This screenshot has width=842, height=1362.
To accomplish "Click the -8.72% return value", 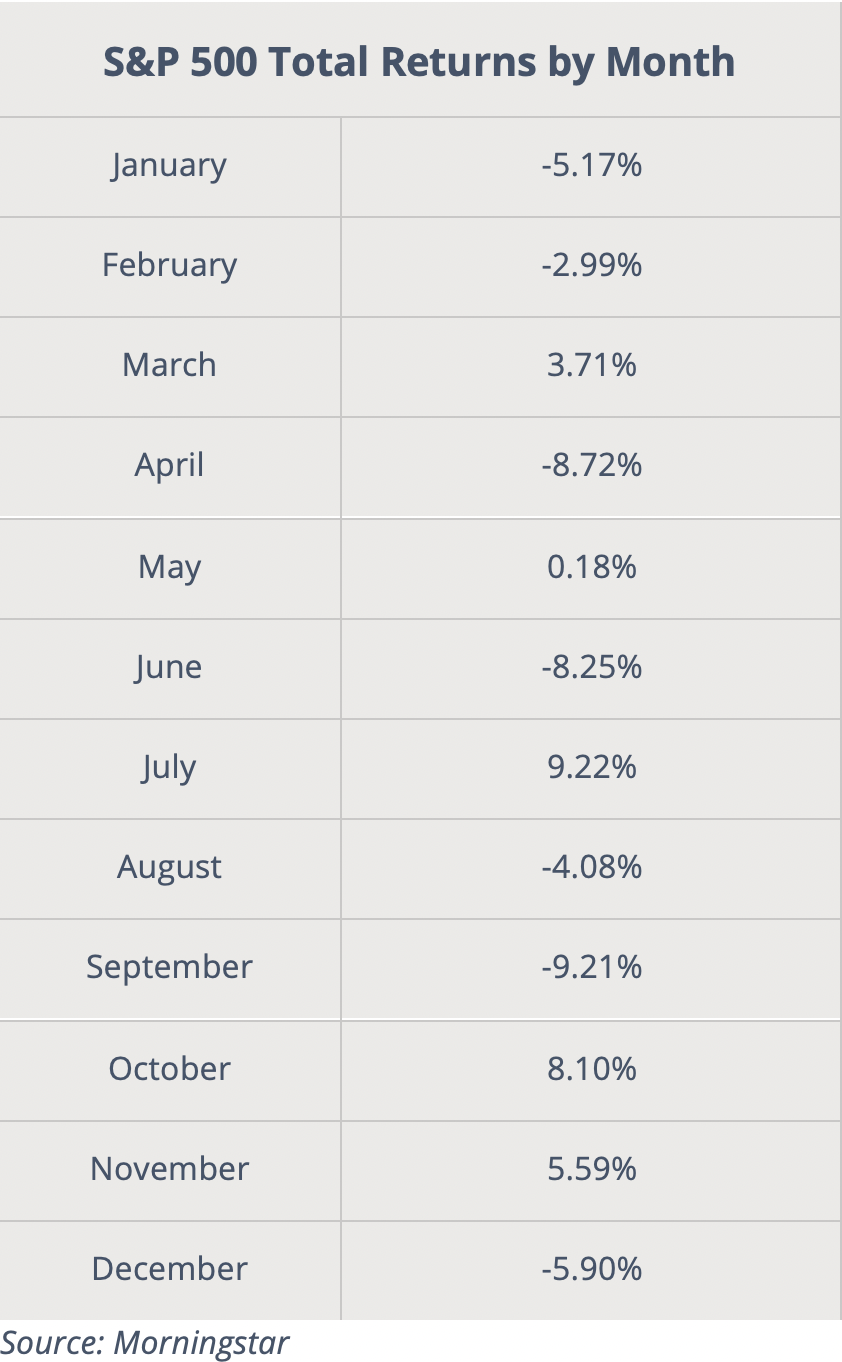I will 591,465.
